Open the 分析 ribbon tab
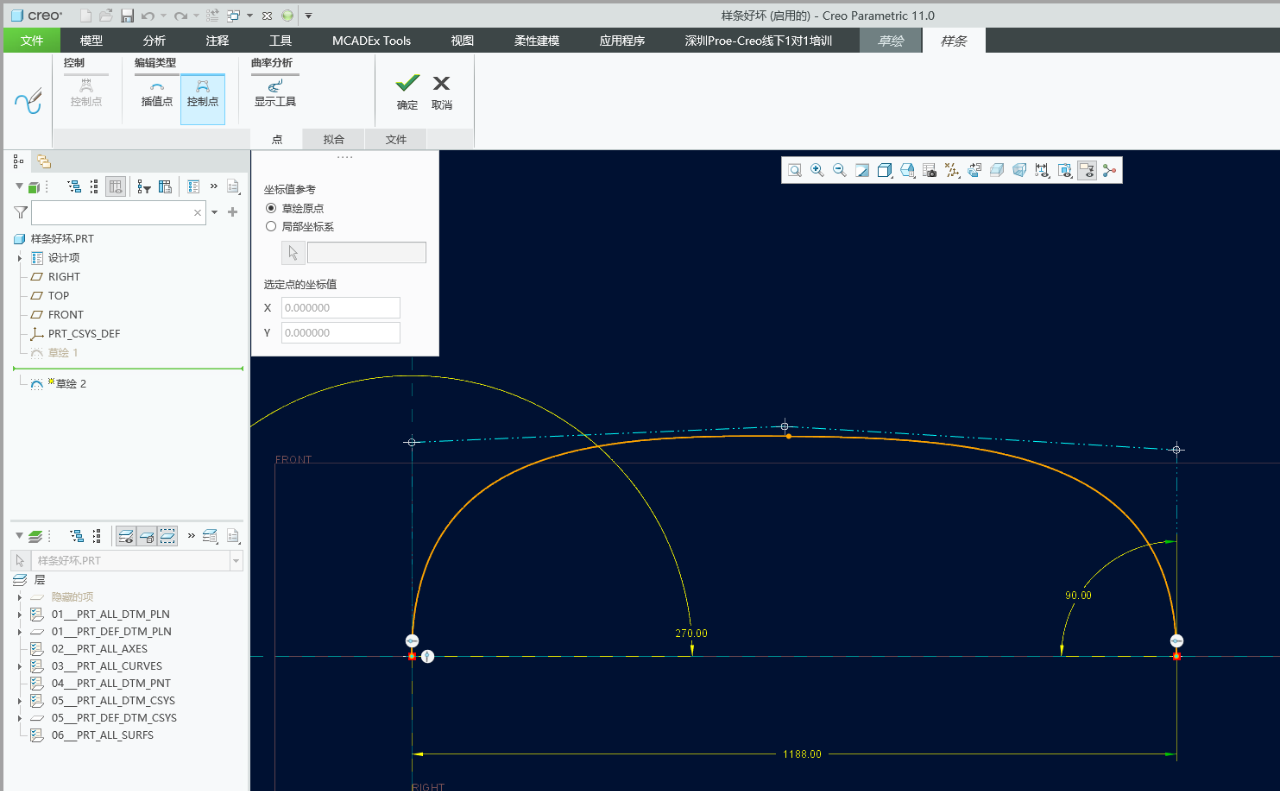This screenshot has width=1280, height=791. (x=154, y=41)
